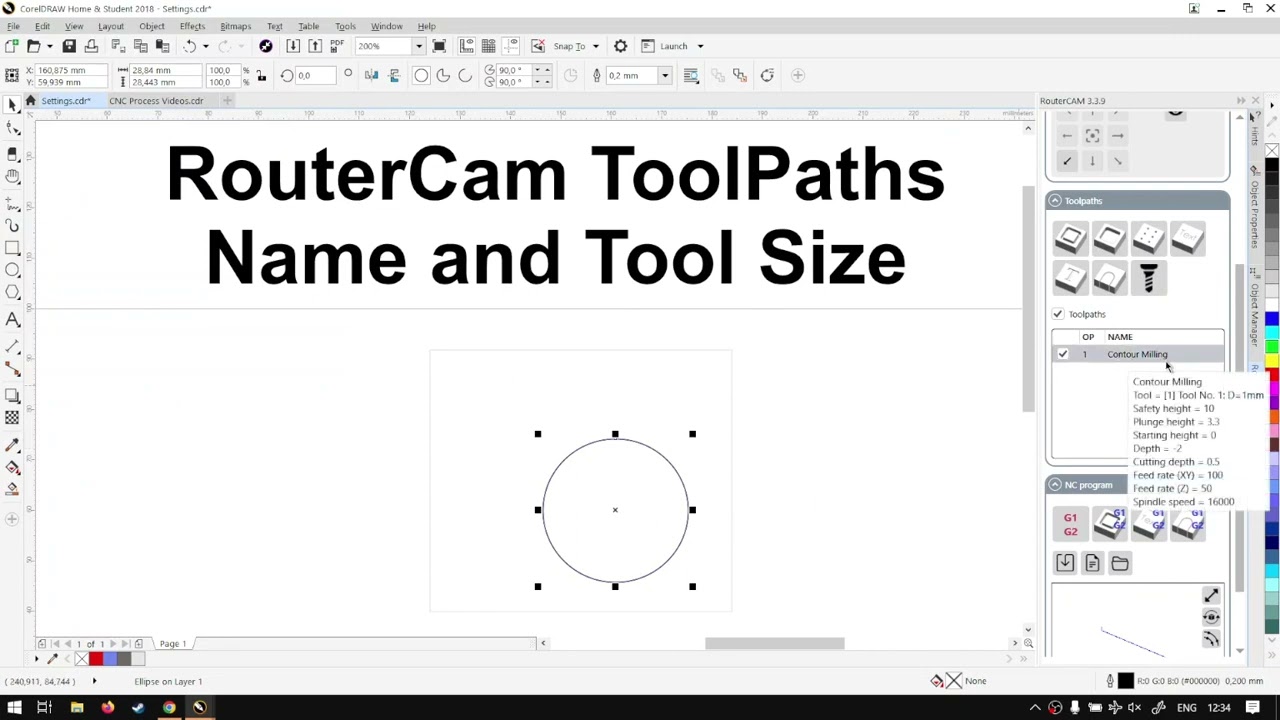Click the Arc shape button in property bar
The height and width of the screenshot is (720, 1280).
(465, 76)
